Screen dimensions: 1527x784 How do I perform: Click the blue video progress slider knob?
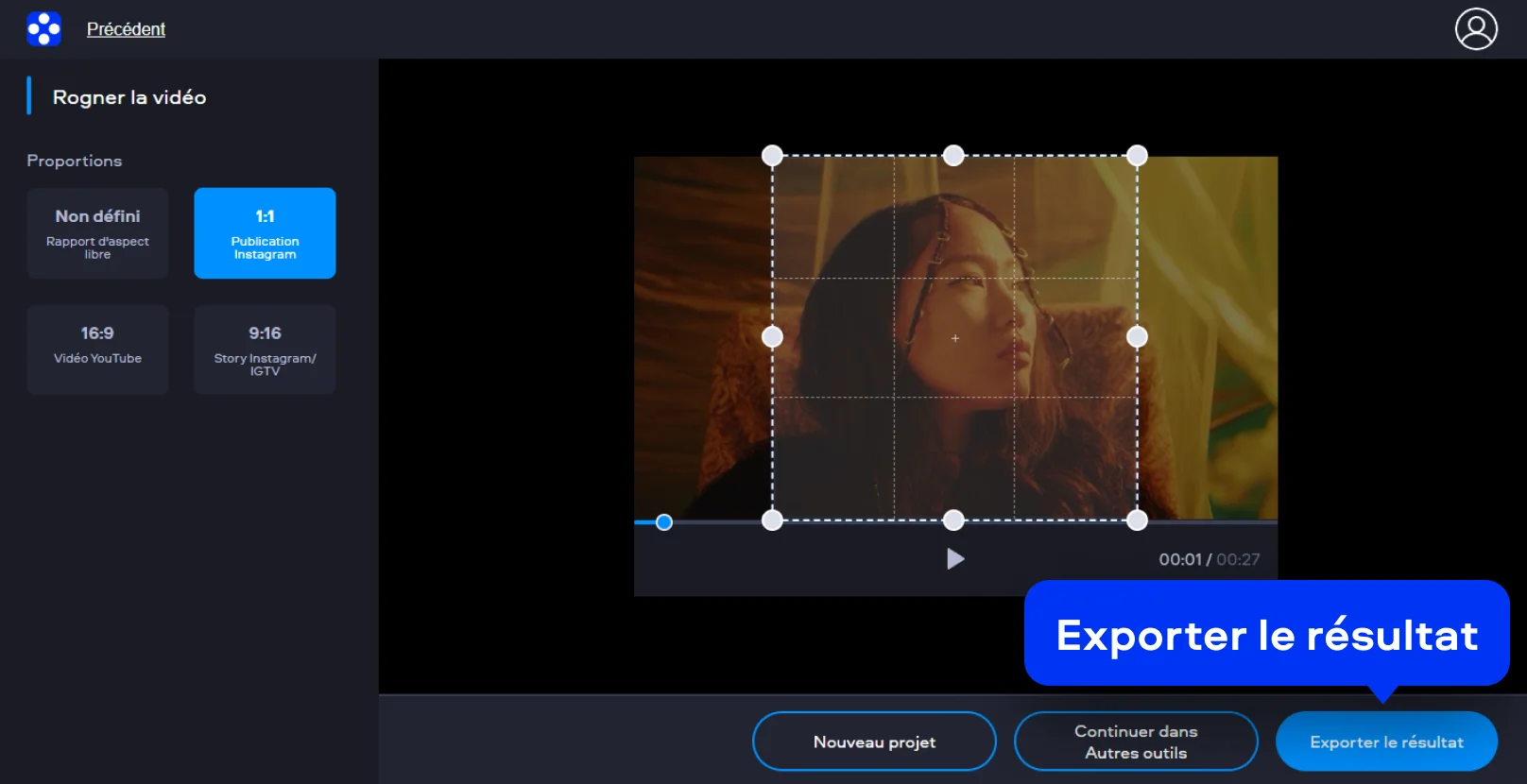[664, 522]
